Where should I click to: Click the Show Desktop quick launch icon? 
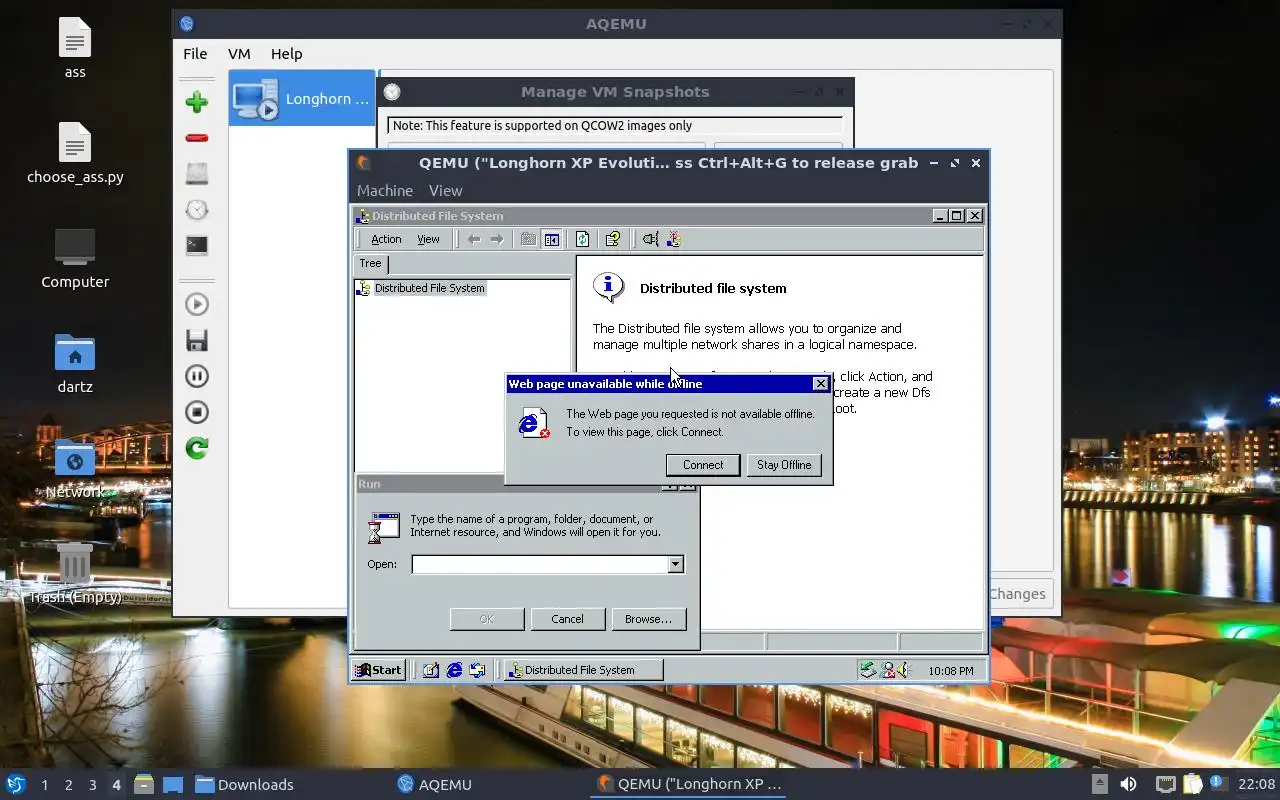pyautogui.click(x=431, y=670)
